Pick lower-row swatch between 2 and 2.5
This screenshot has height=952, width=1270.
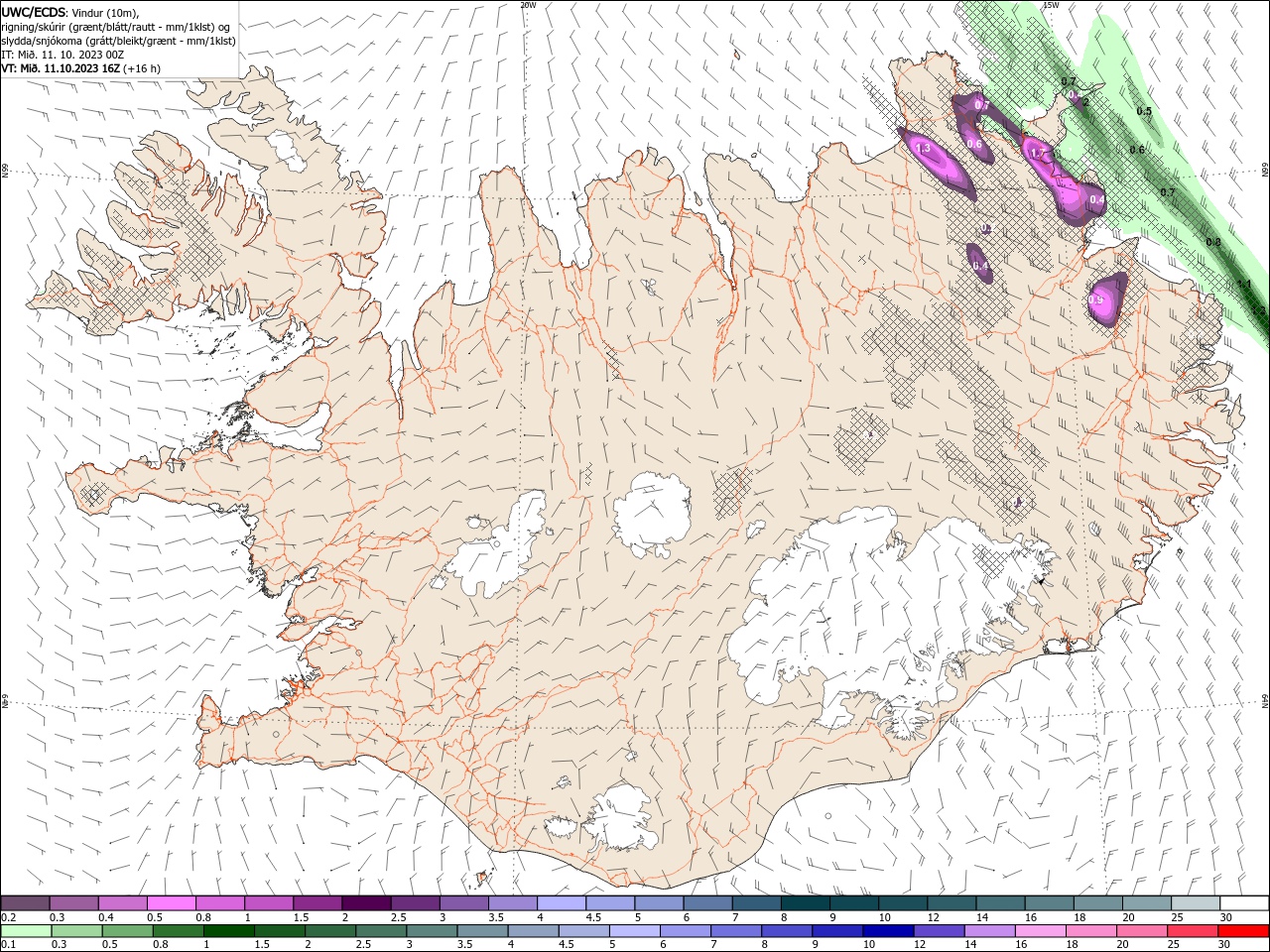[329, 931]
